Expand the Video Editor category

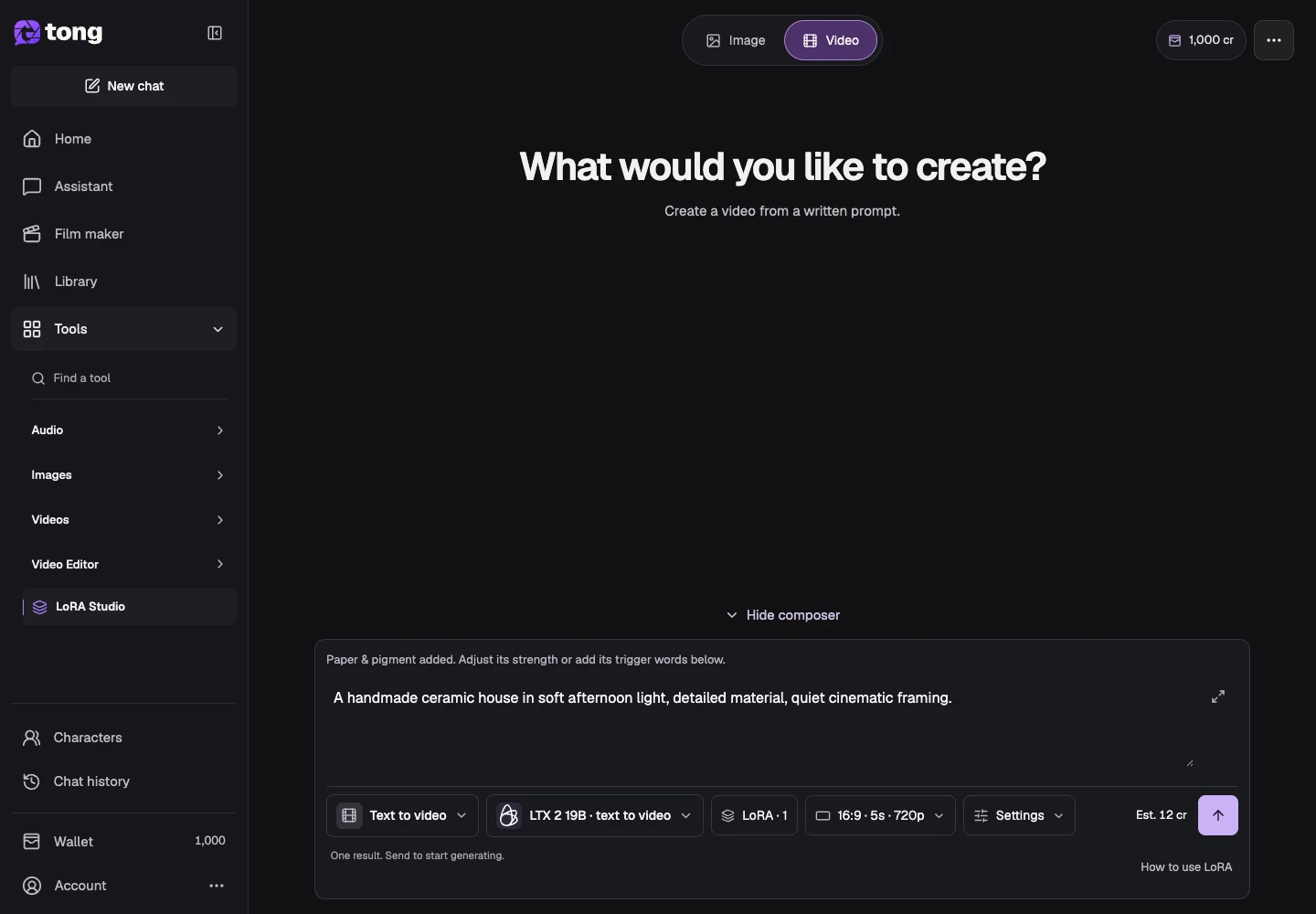tap(129, 565)
